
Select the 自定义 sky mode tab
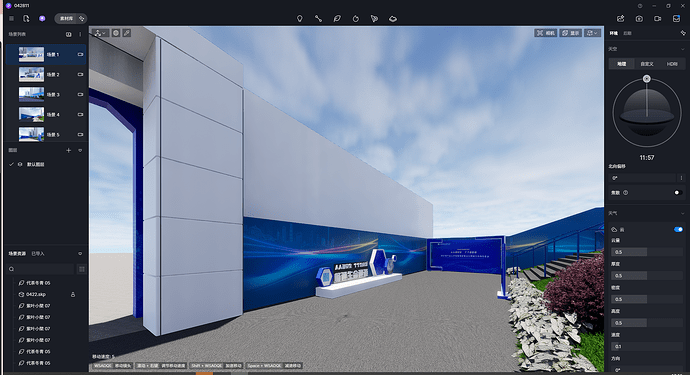pos(647,64)
